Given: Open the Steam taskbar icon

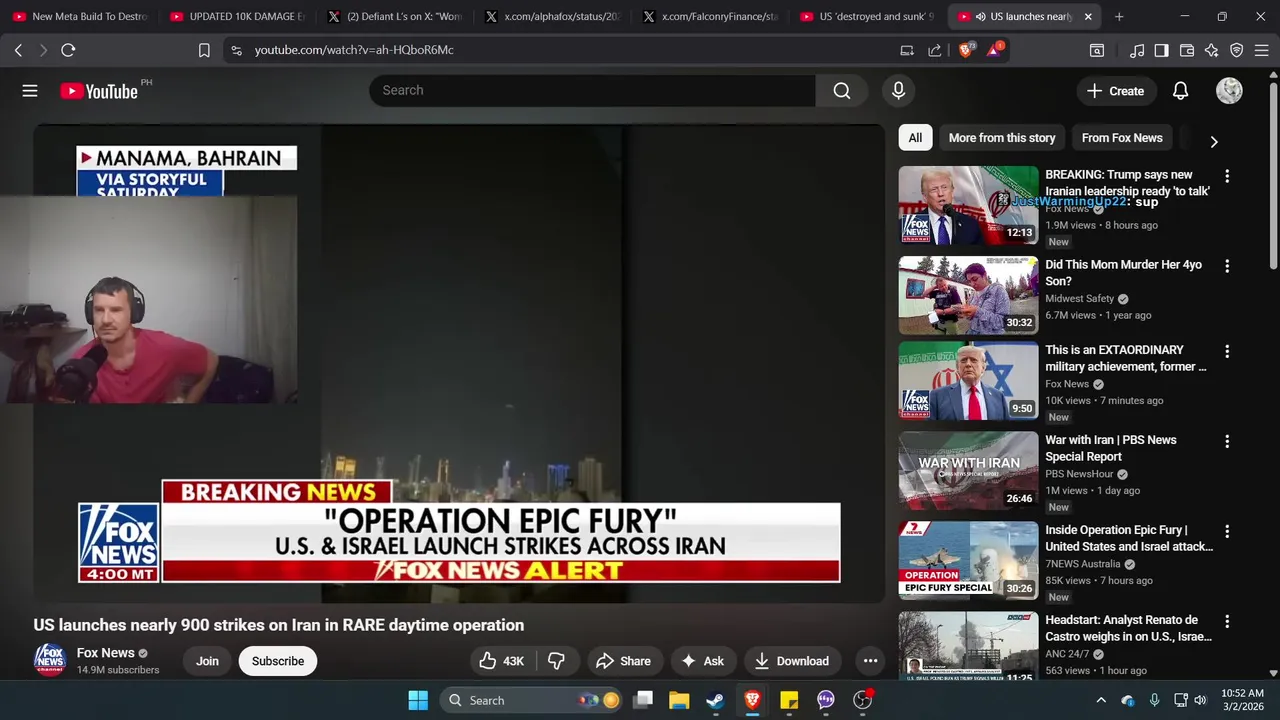Looking at the screenshot, I should pos(715,700).
